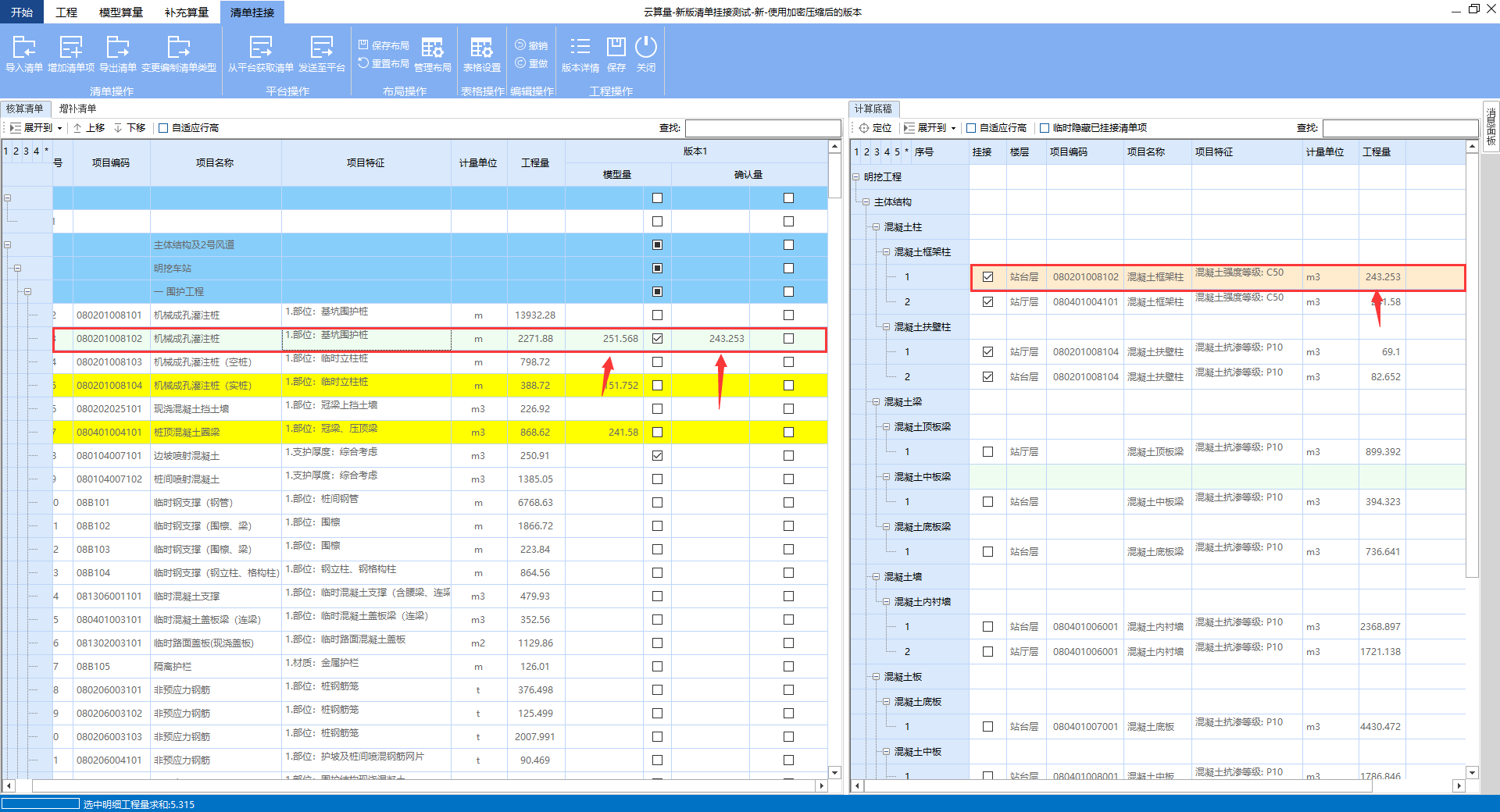Switch to the 工程 ribbon tab

[x=66, y=12]
